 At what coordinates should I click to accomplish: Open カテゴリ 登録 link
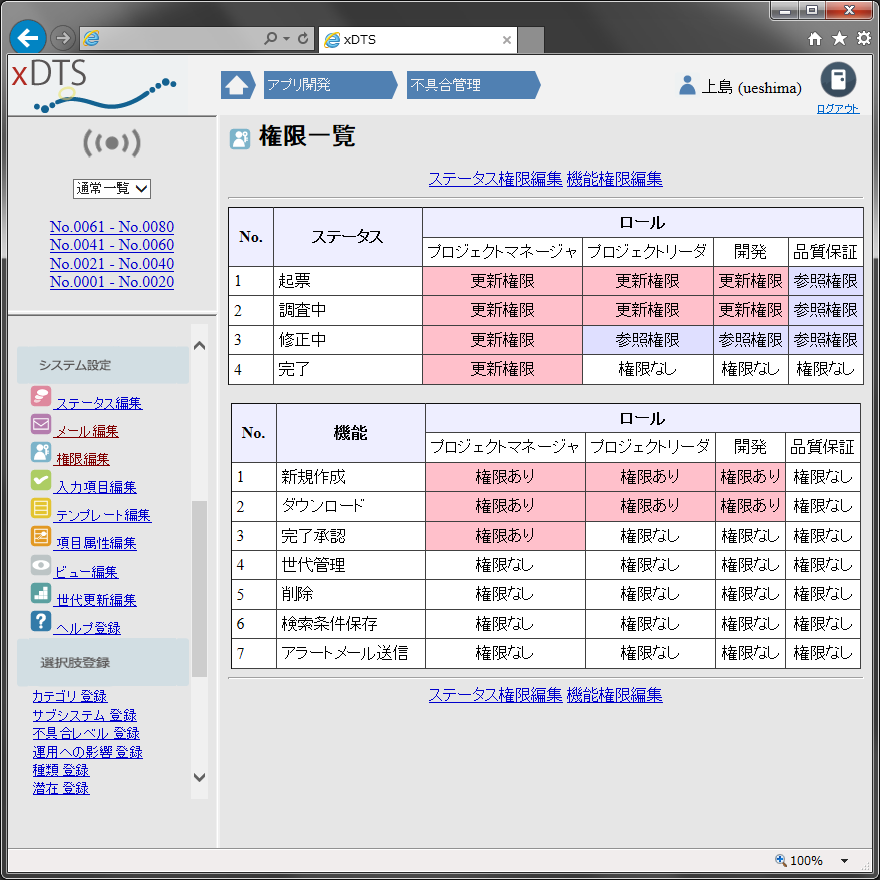[x=70, y=696]
